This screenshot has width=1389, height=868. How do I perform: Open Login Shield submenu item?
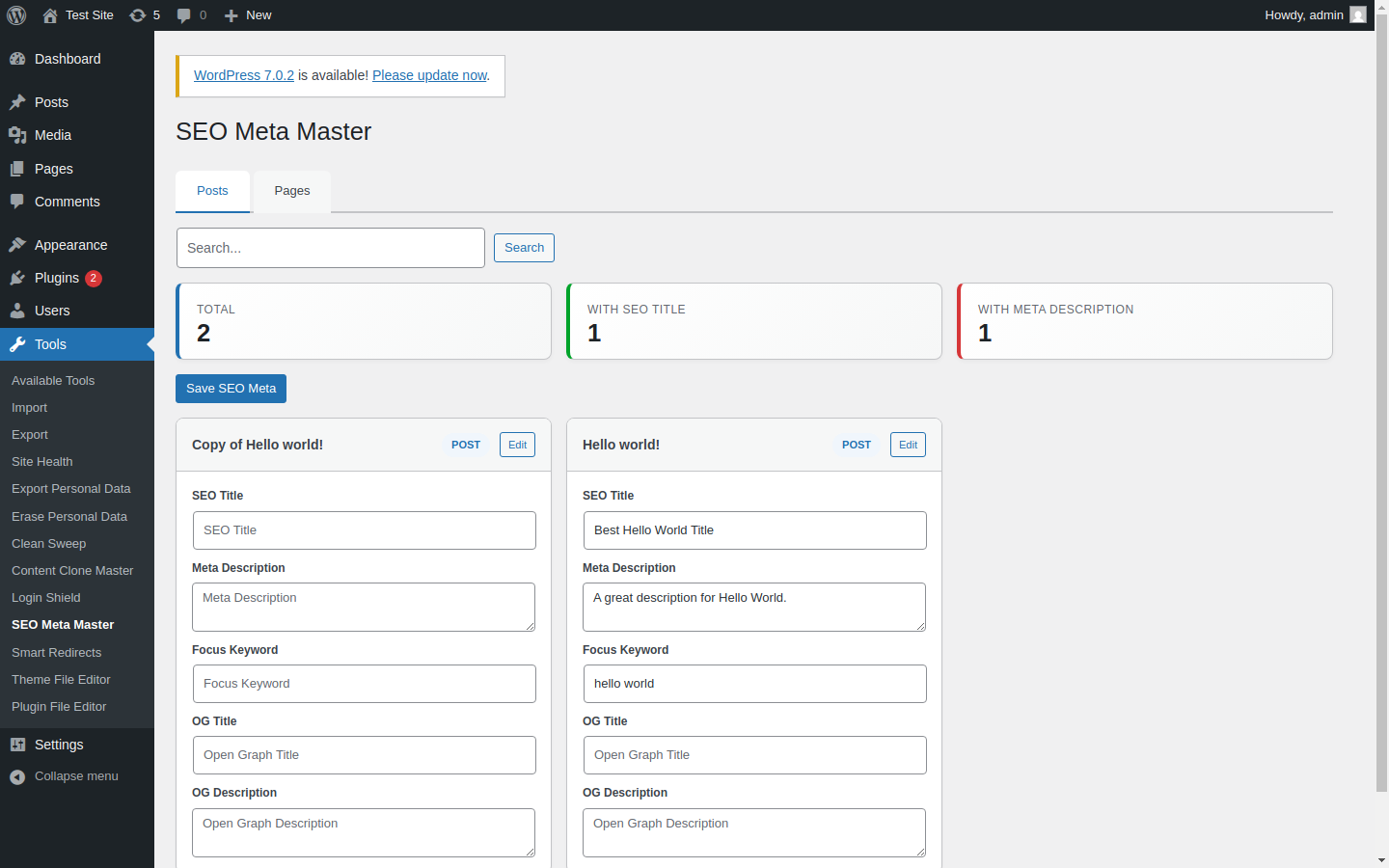(46, 598)
